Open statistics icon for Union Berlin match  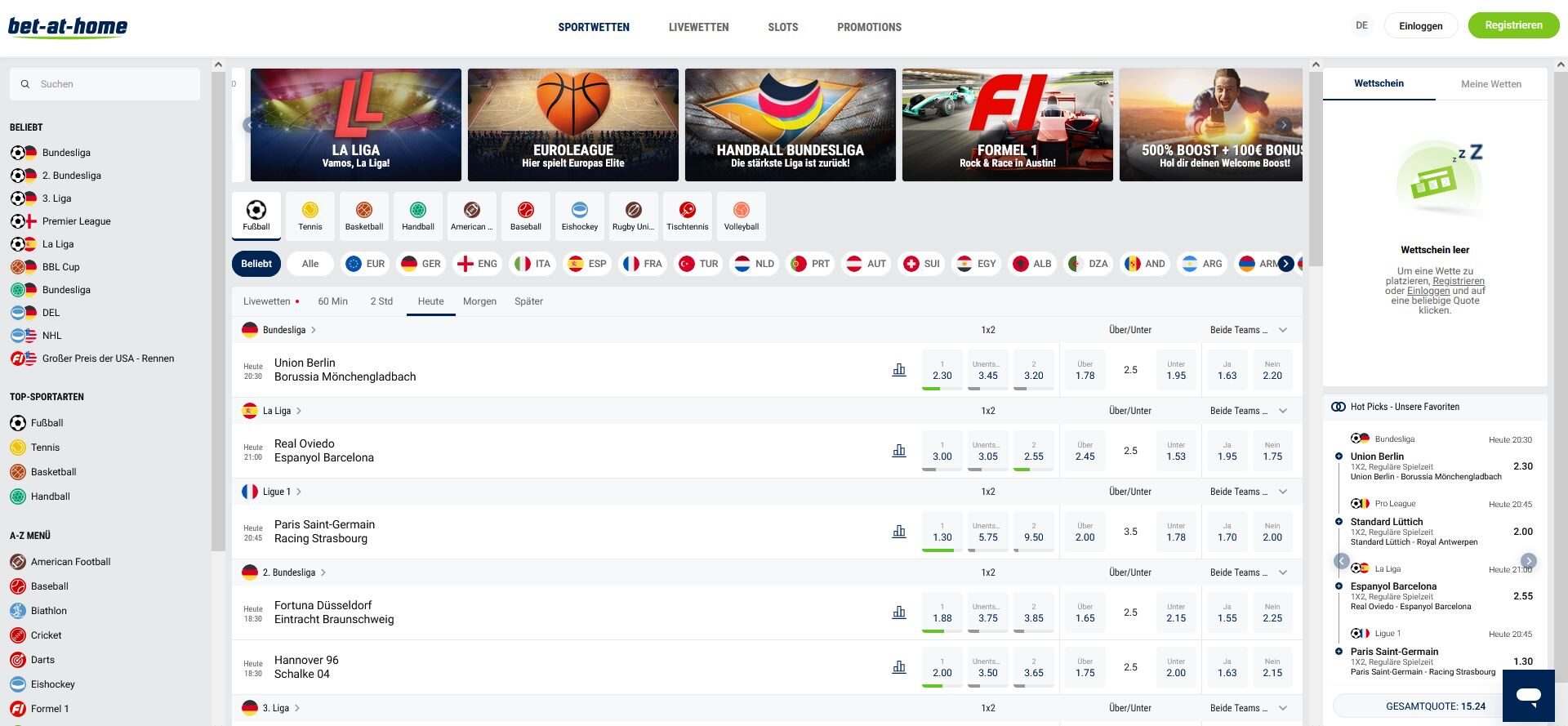899,370
